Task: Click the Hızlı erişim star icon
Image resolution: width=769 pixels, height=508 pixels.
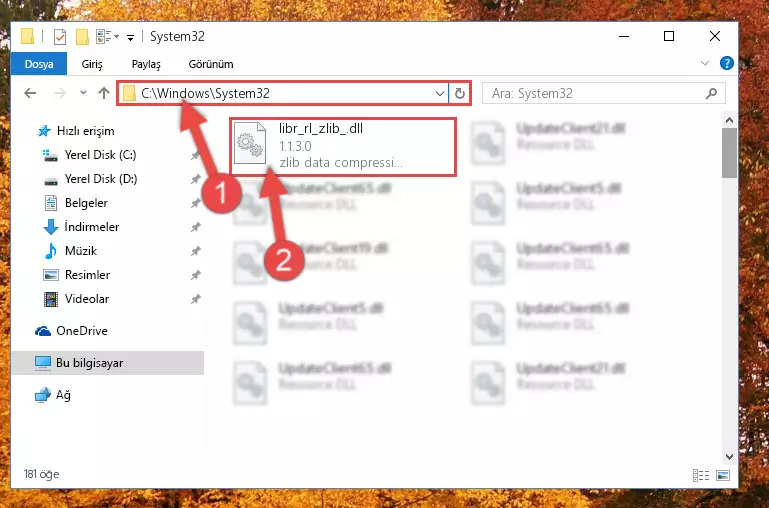Action: pyautogui.click(x=44, y=131)
